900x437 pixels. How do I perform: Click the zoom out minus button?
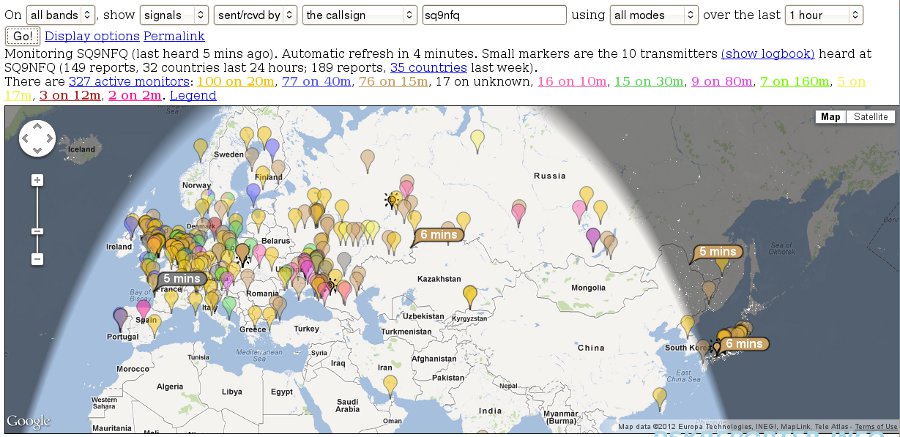click(37, 259)
